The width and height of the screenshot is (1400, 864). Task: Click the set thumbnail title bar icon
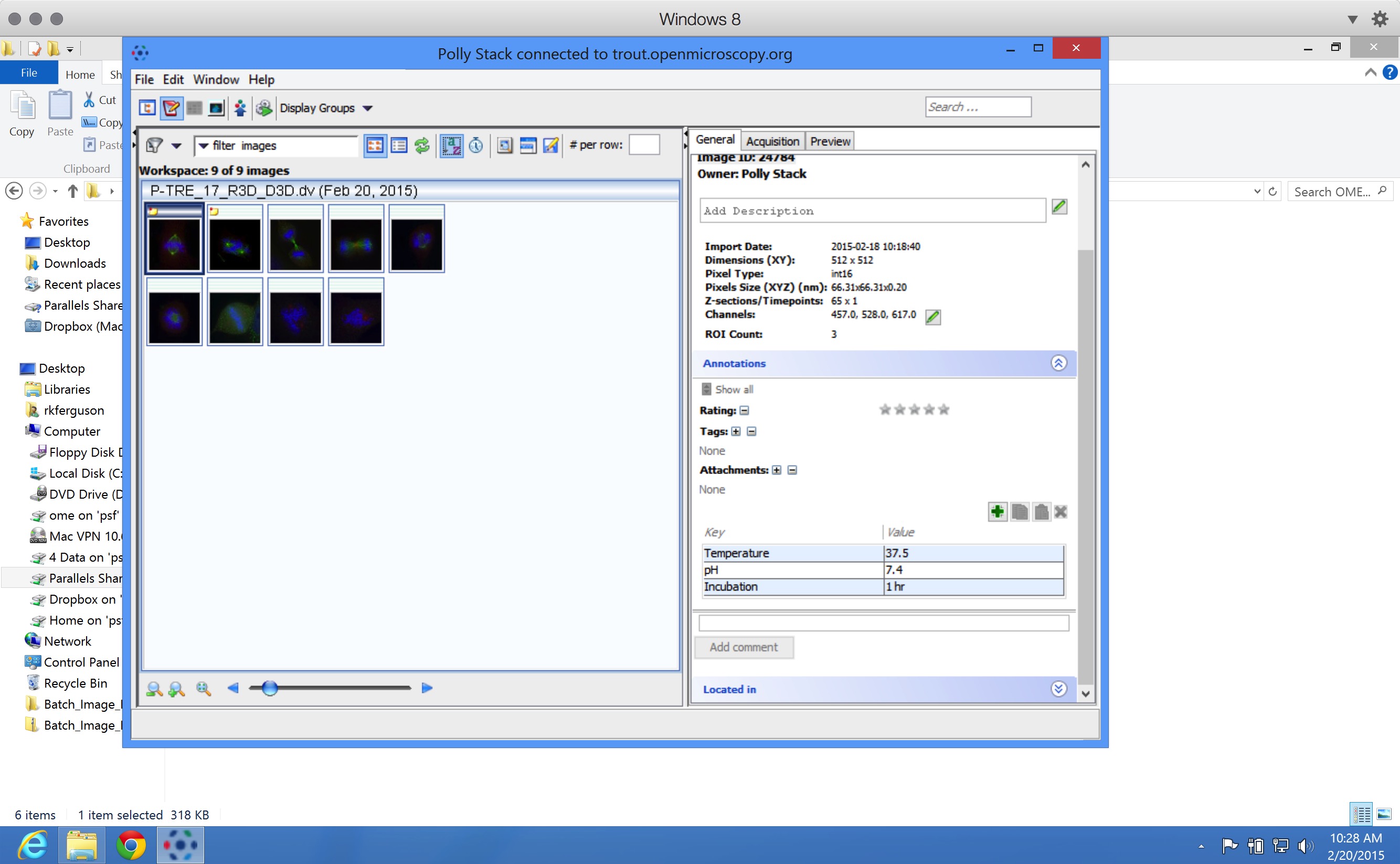point(528,146)
